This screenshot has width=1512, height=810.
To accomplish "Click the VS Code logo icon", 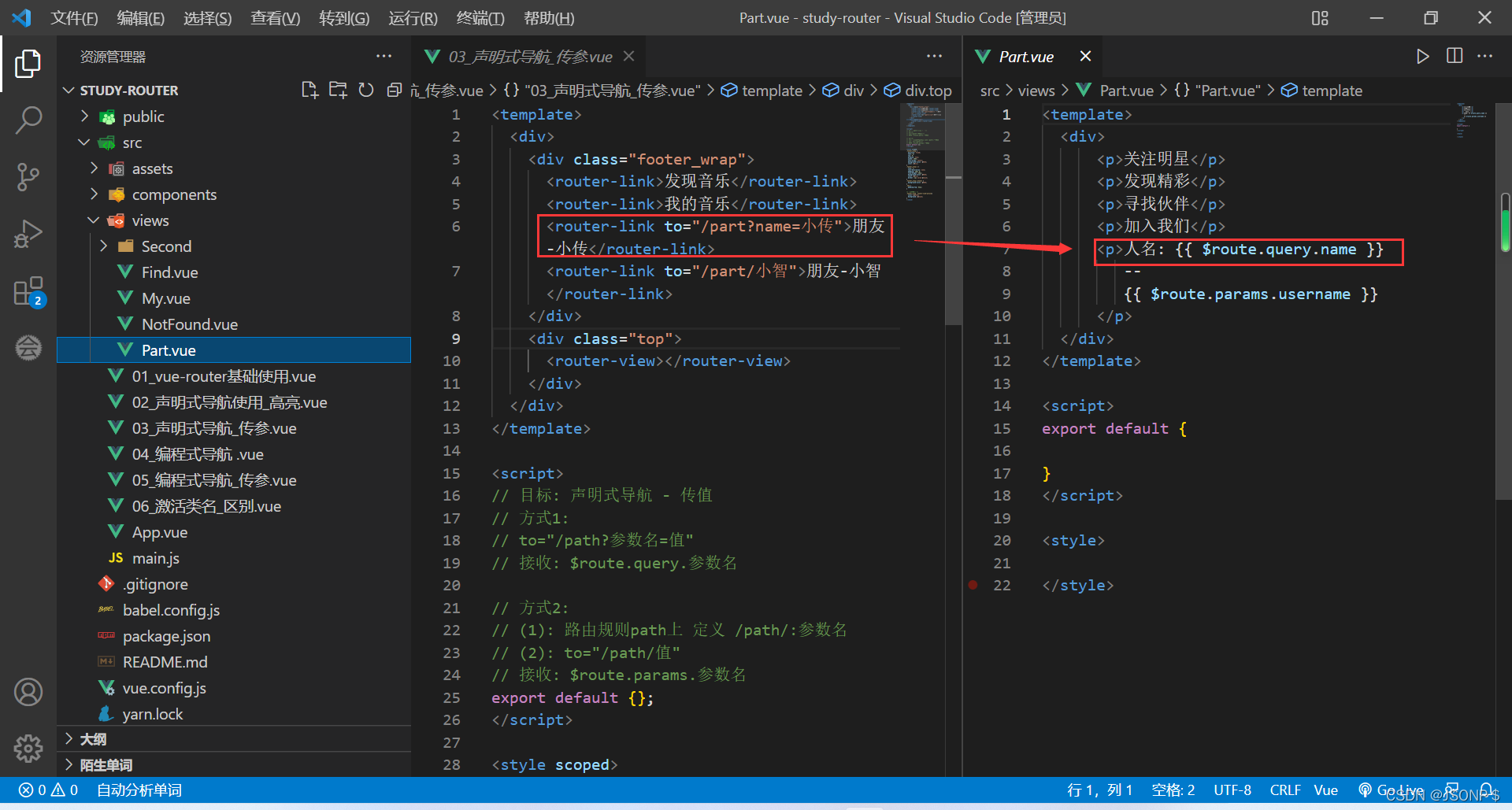I will point(21,17).
